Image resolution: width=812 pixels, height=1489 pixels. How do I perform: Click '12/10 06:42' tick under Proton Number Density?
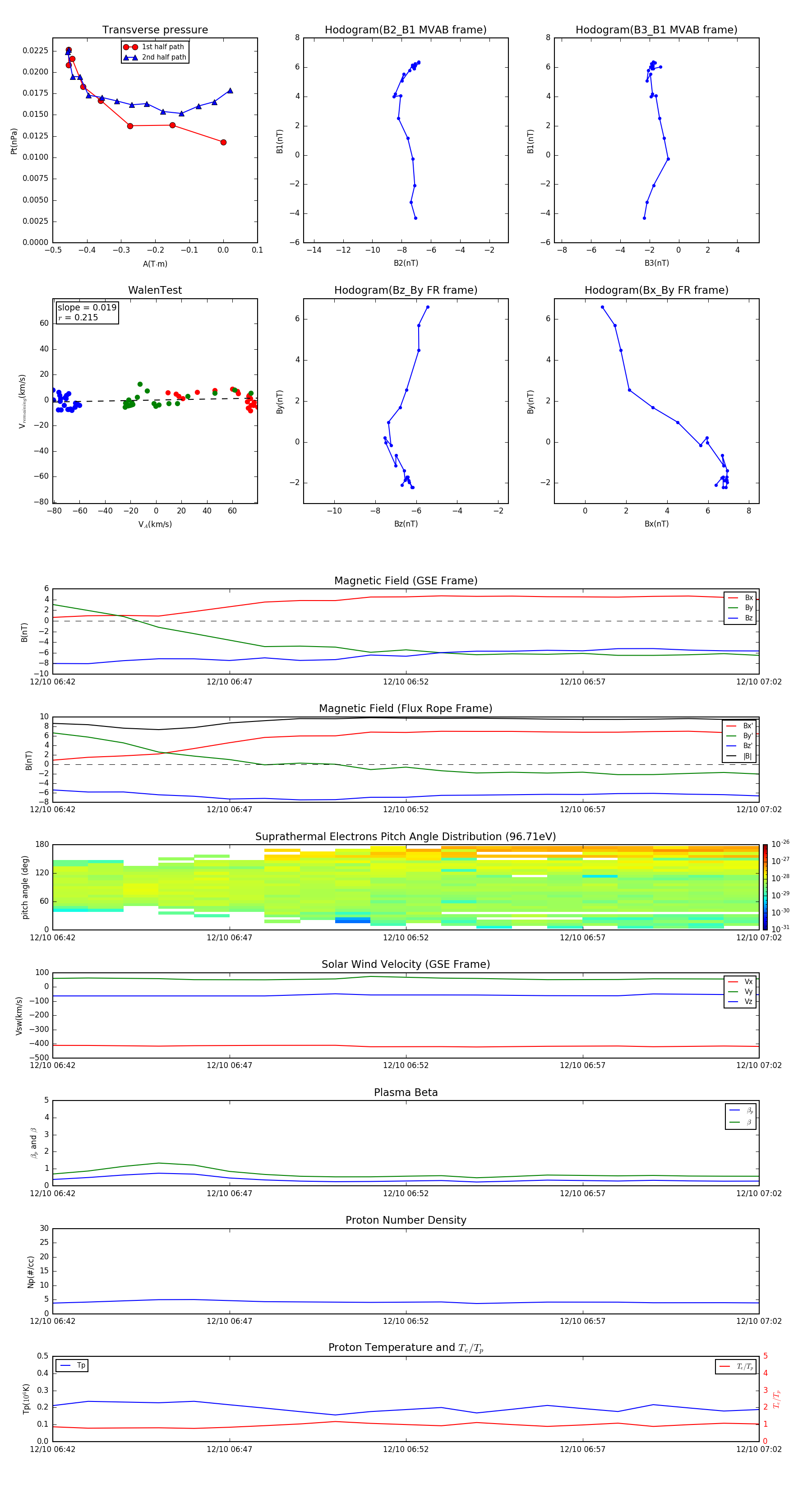click(53, 1321)
